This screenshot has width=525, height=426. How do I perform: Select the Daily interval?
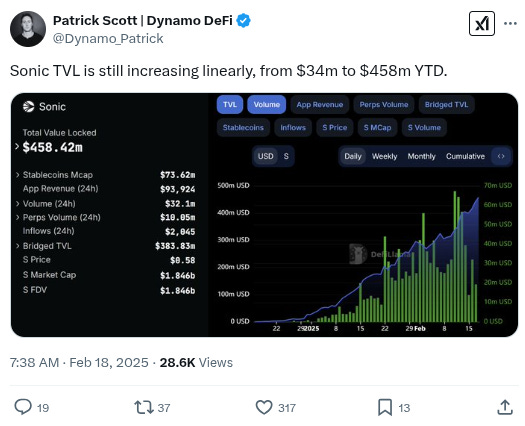353,156
